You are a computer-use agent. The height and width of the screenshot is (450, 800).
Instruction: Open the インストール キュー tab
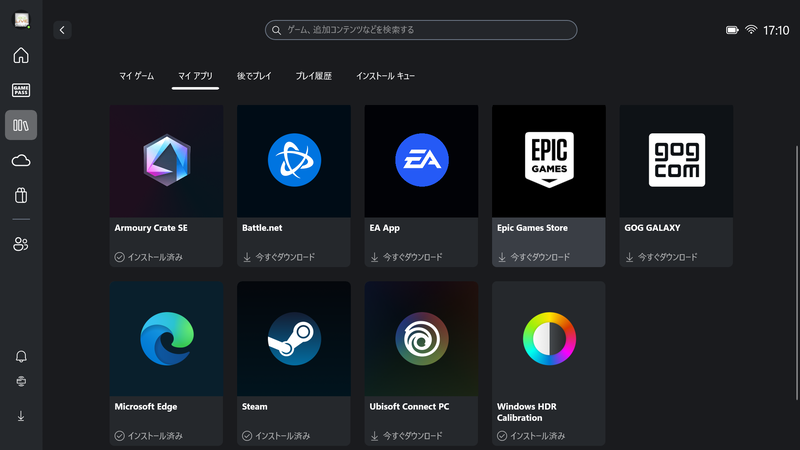tap(385, 76)
